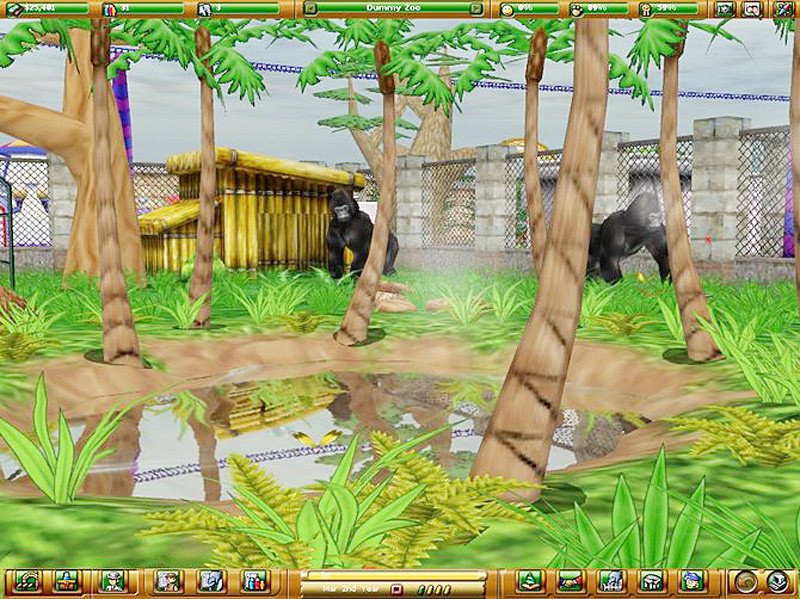This screenshot has width=800, height=599.
Task: Click the award ribbon rating icon
Action: pos(647,9)
